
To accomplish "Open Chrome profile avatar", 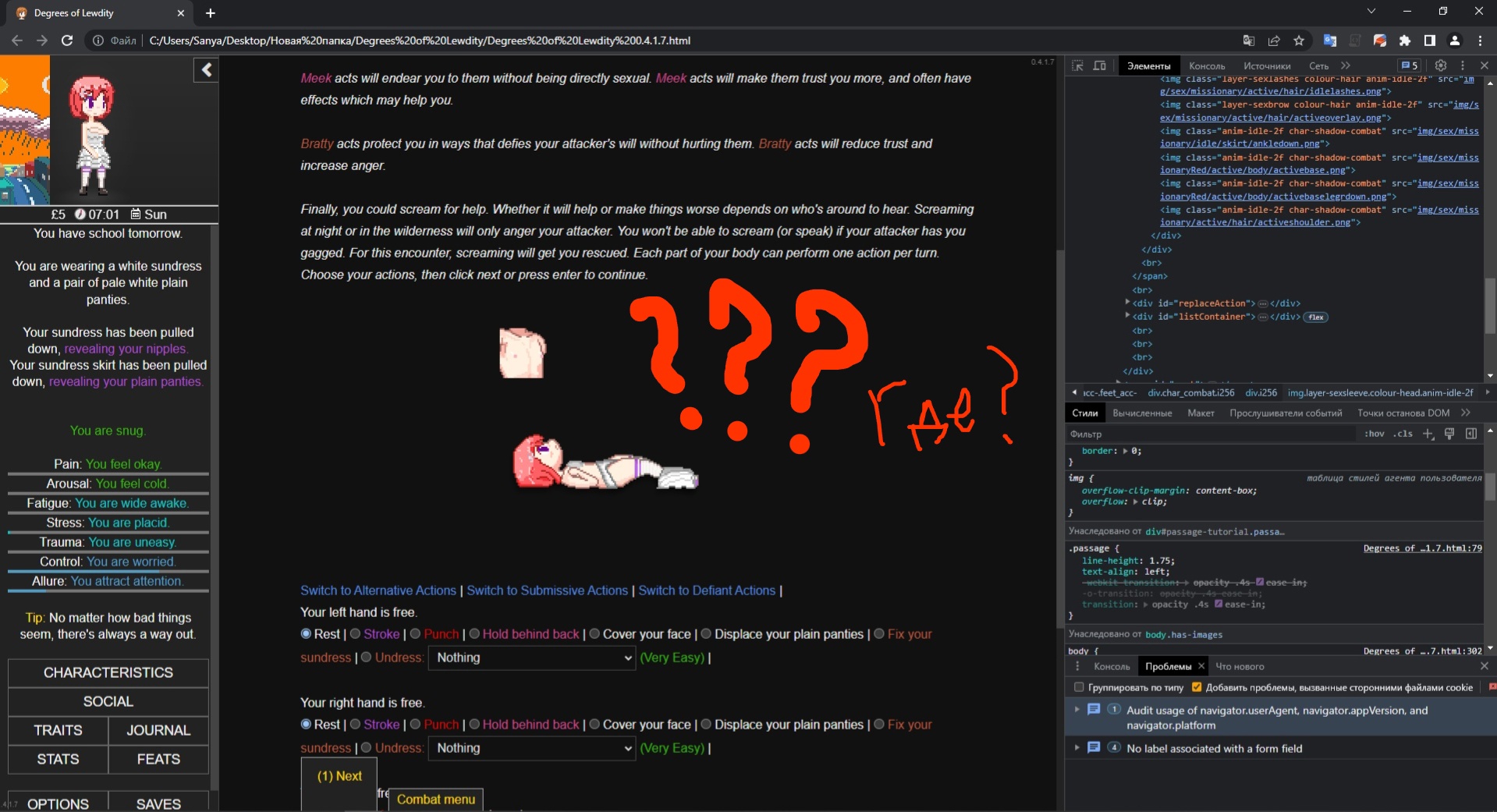I will click(x=1455, y=41).
